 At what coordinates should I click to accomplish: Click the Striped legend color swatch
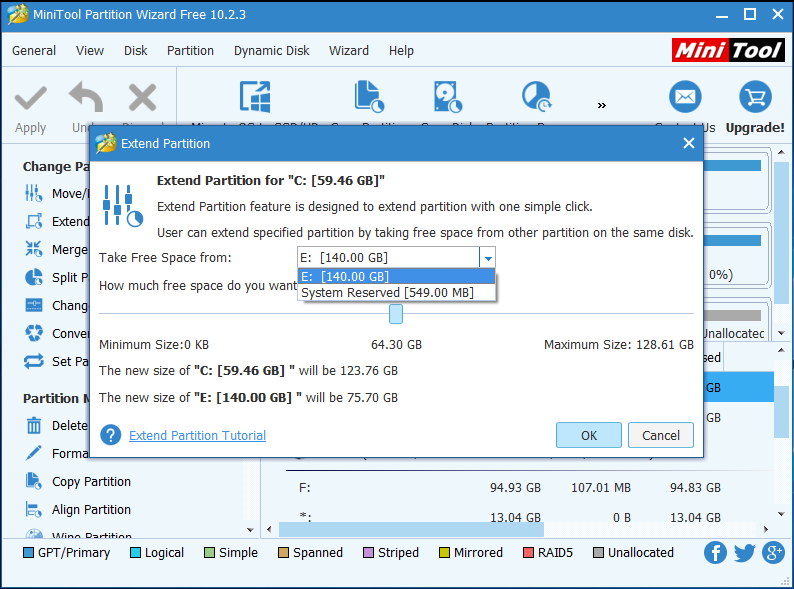[x=368, y=553]
